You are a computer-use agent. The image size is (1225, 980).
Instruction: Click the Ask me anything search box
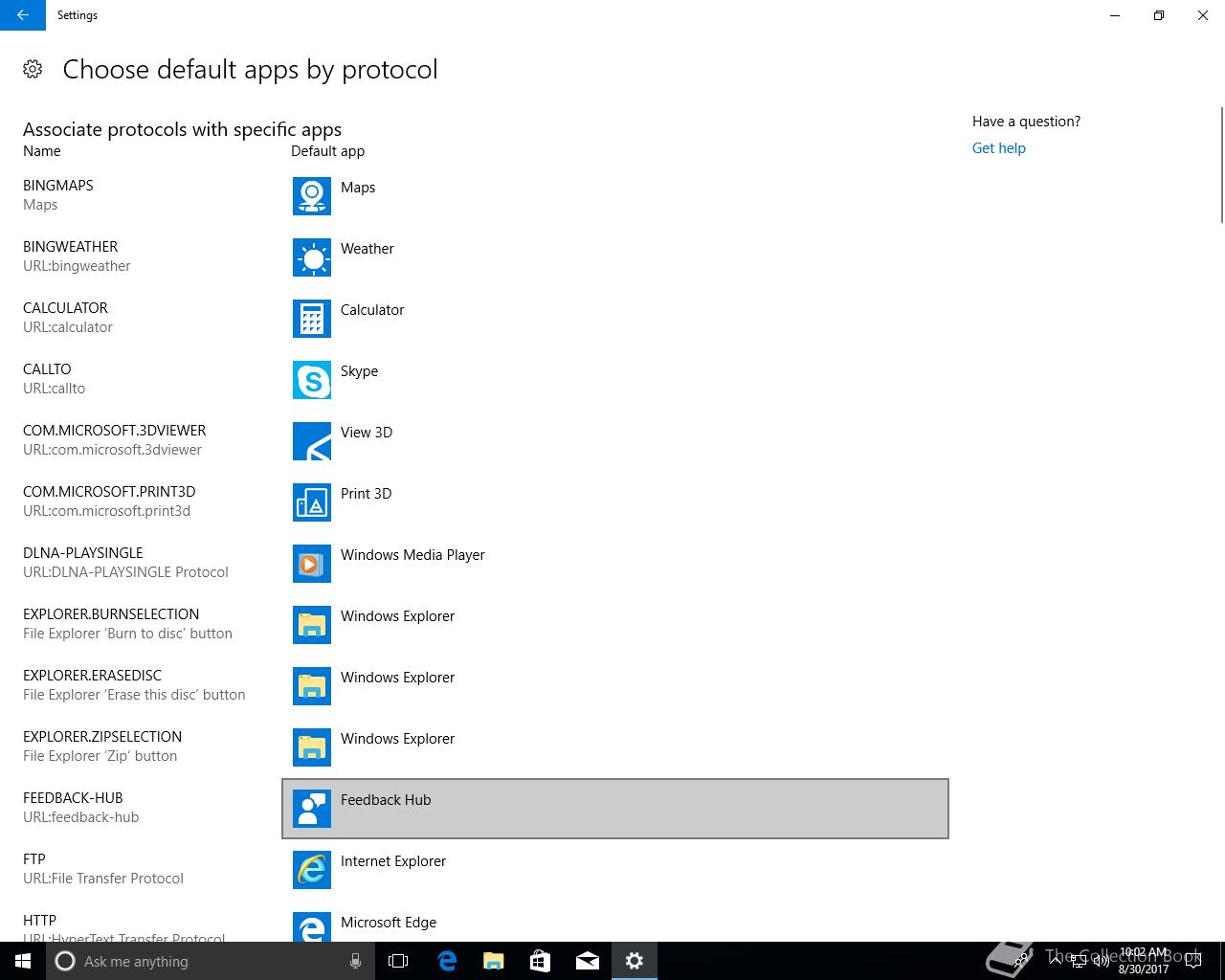click(211, 961)
